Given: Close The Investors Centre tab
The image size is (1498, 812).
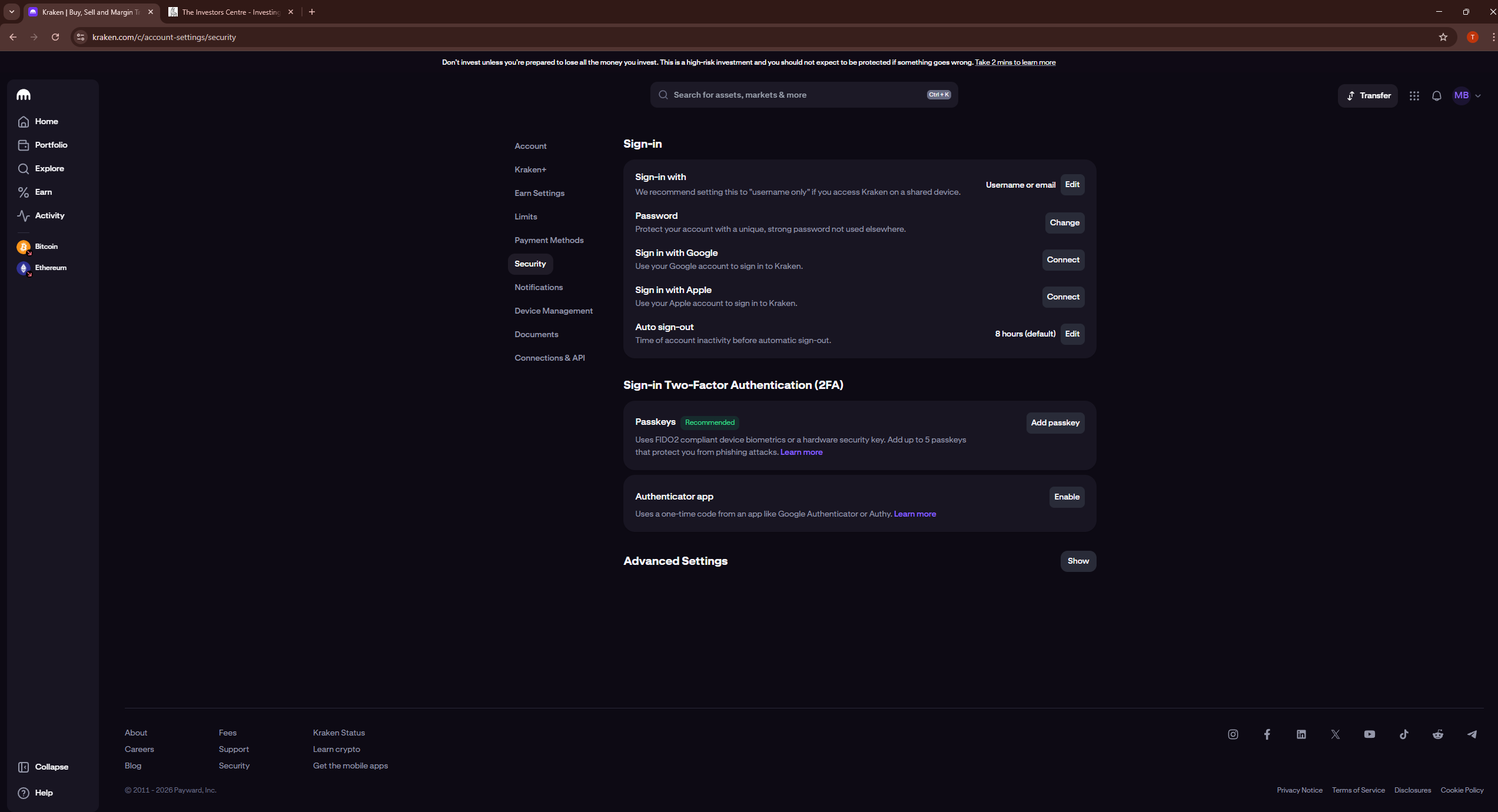Looking at the screenshot, I should click(291, 12).
